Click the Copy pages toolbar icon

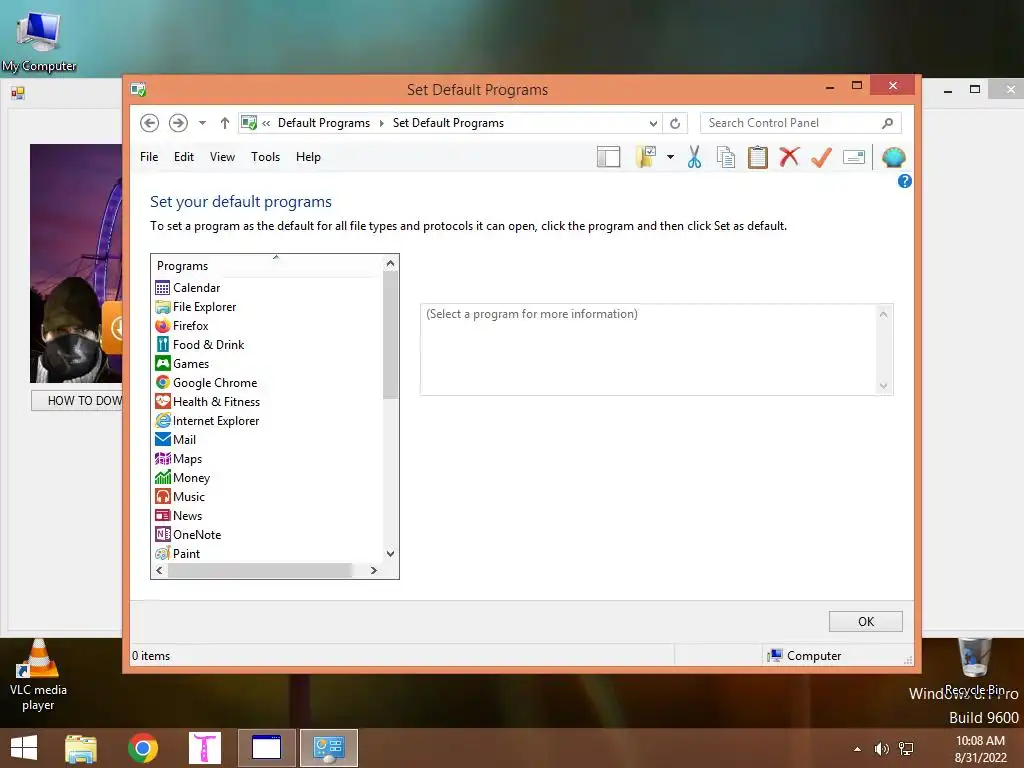pos(726,157)
